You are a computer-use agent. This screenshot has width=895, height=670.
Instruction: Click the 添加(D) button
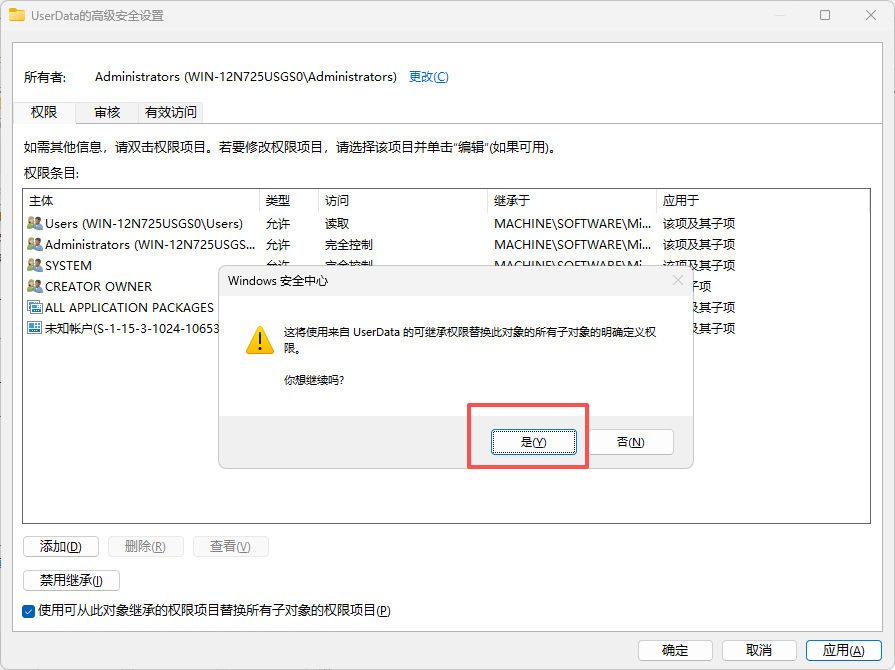60,546
